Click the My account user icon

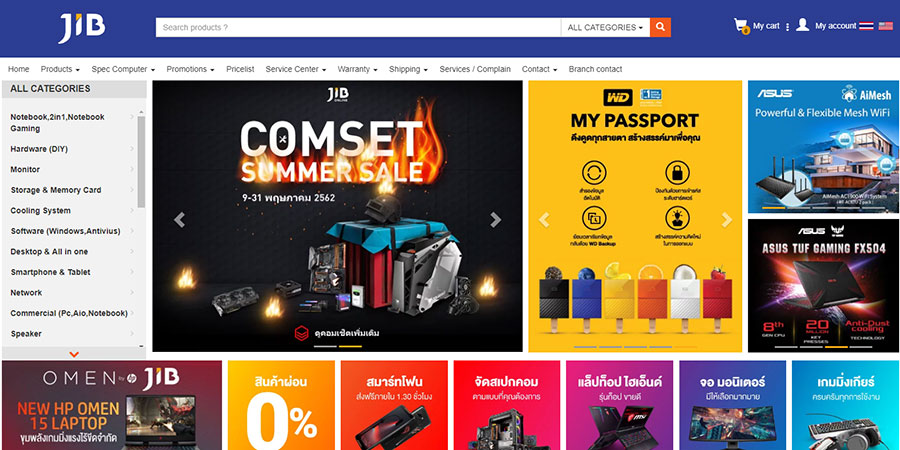point(802,25)
